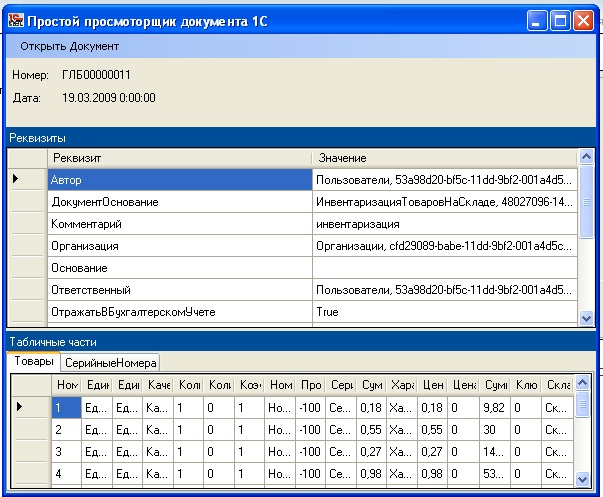Click the row selector arrow of goods row 1

pos(31,407)
